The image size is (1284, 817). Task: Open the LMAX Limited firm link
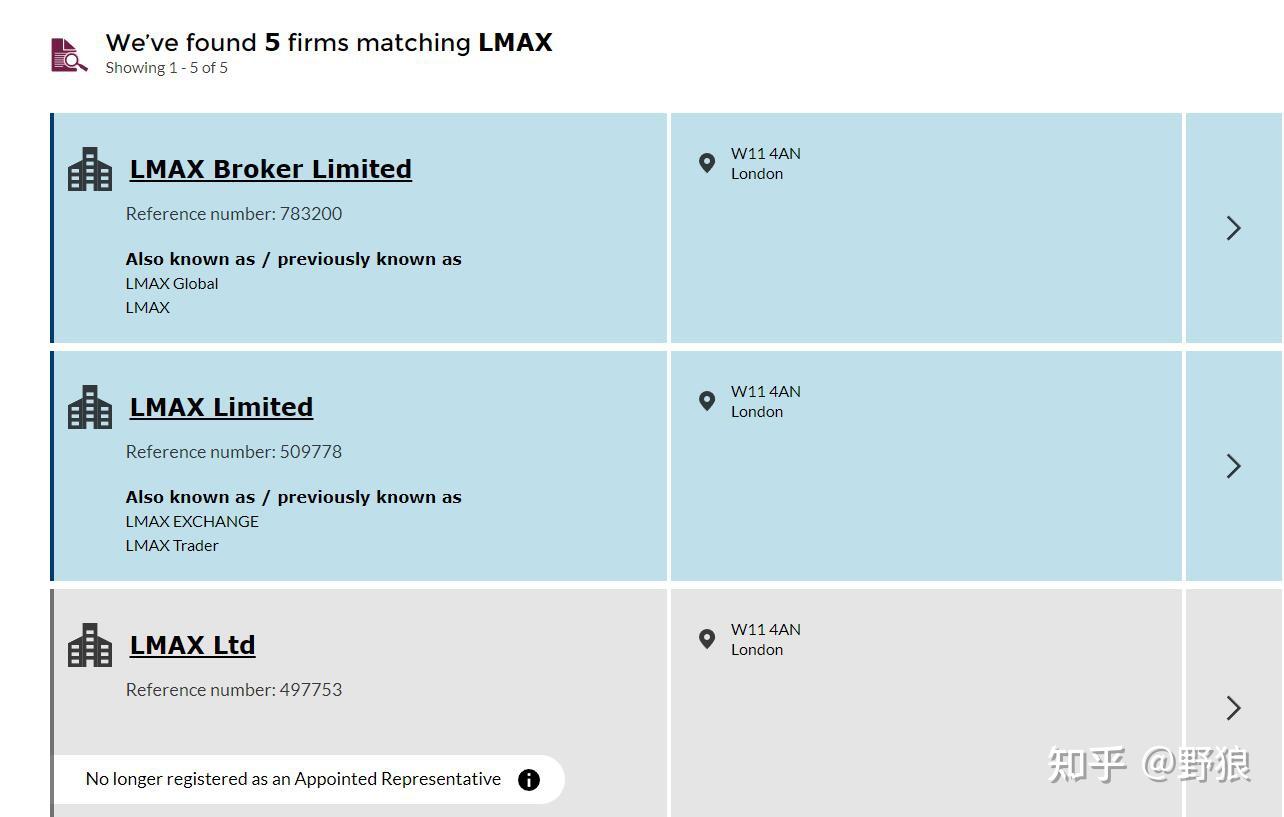(x=221, y=407)
